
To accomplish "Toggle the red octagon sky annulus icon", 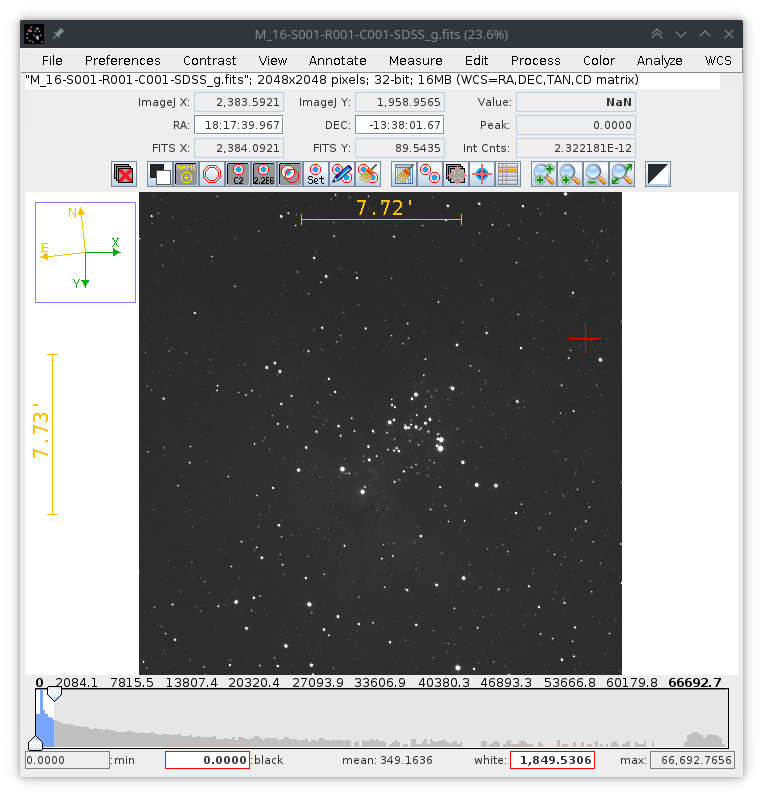I will 212,174.
